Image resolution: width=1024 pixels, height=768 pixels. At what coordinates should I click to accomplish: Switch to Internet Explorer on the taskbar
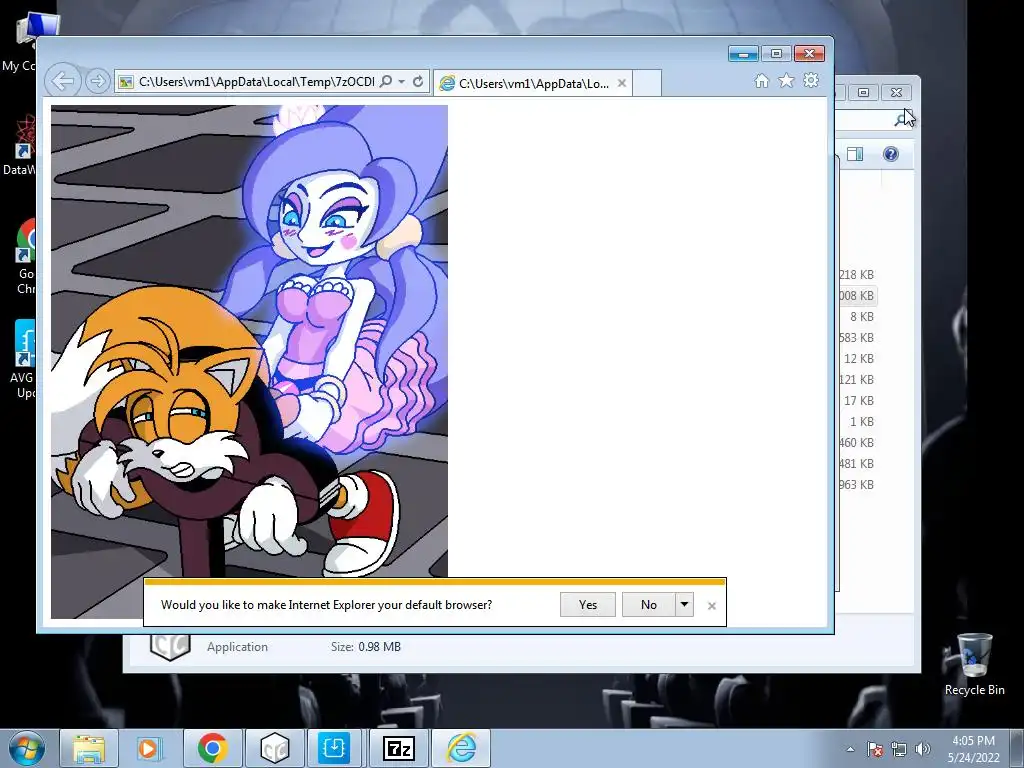click(461, 748)
